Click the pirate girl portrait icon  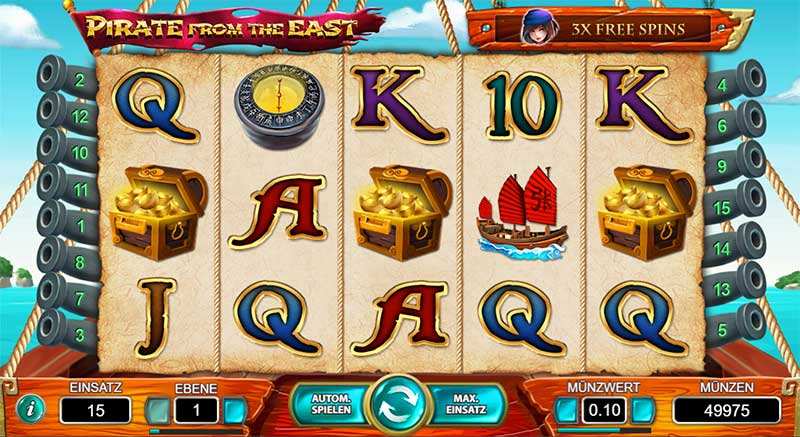point(532,27)
